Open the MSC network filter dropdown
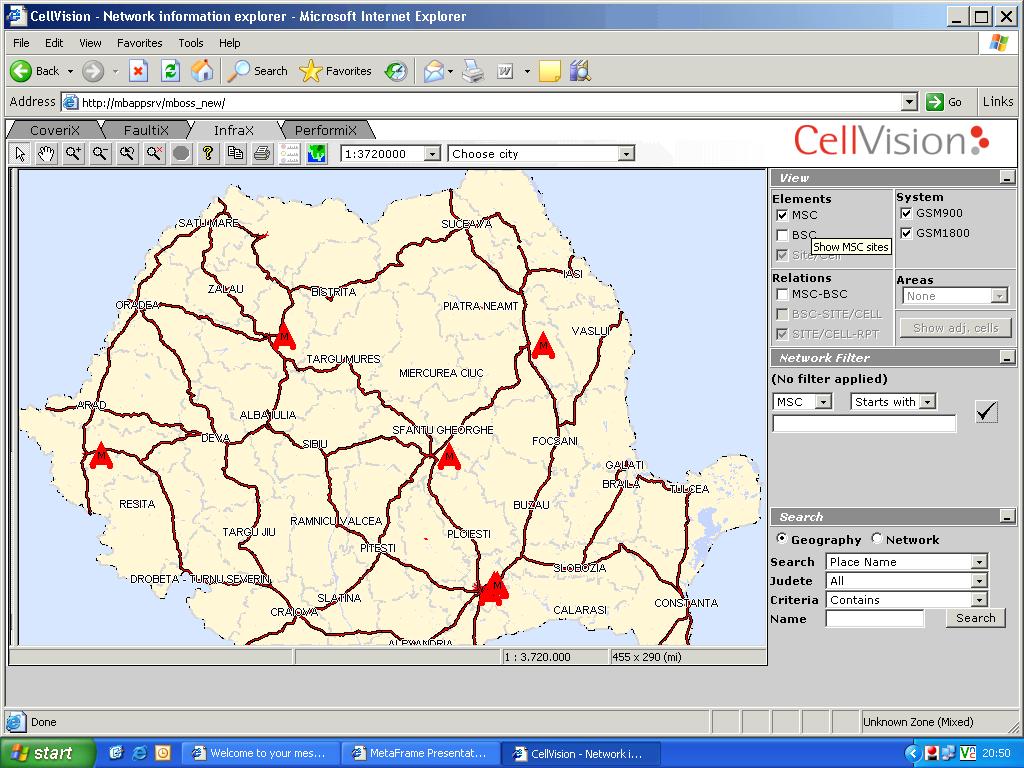This screenshot has height=768, width=1024. (x=824, y=402)
